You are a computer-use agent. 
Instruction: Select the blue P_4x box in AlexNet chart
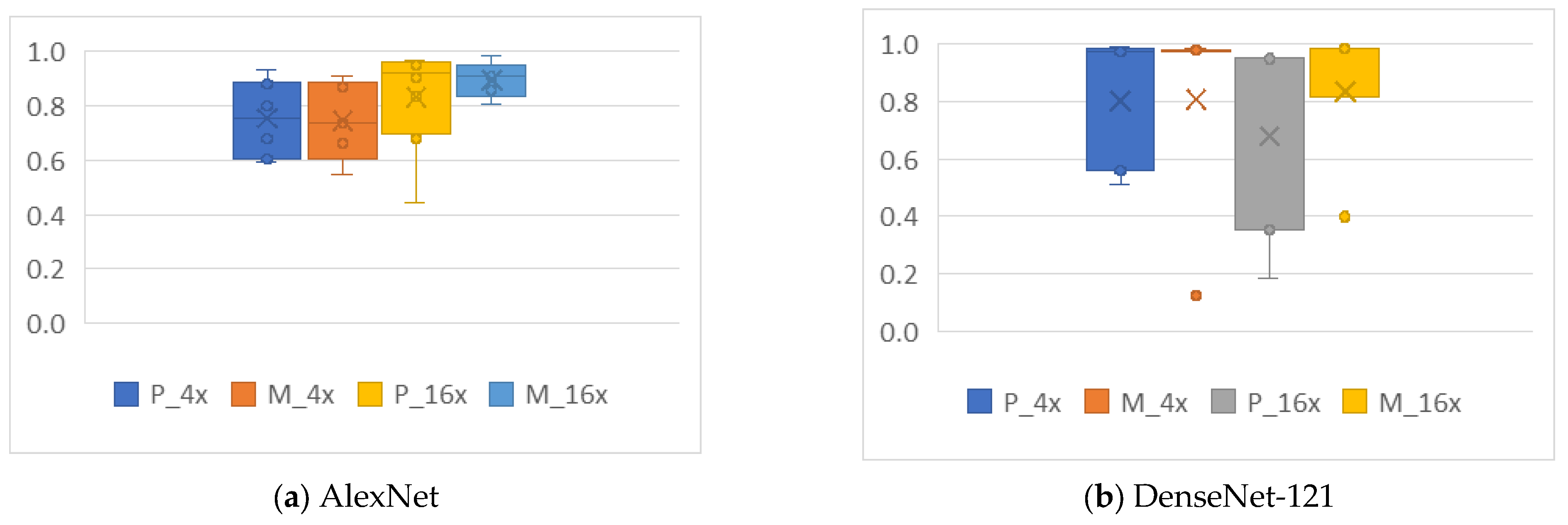point(250,140)
